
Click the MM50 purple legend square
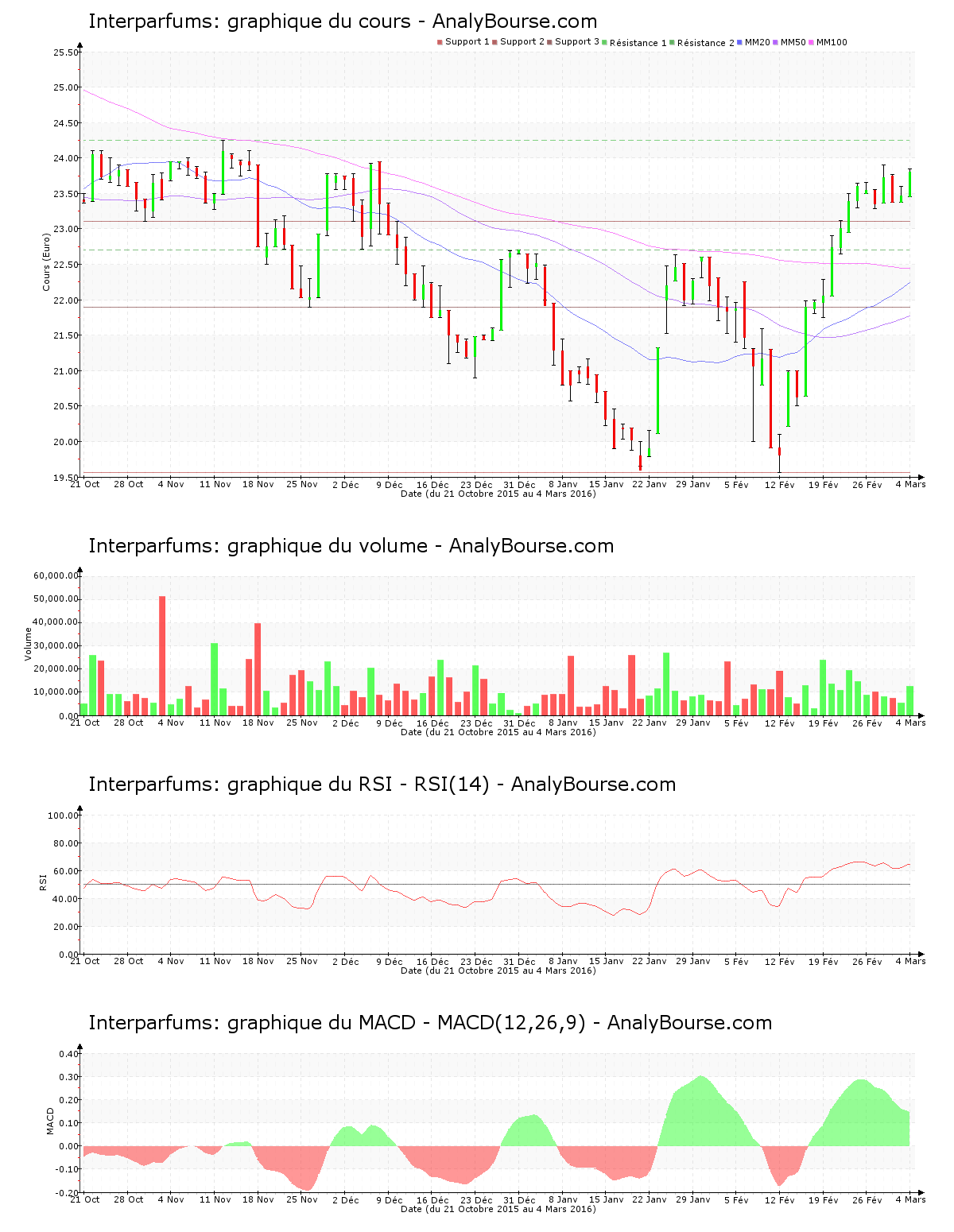coord(776,42)
